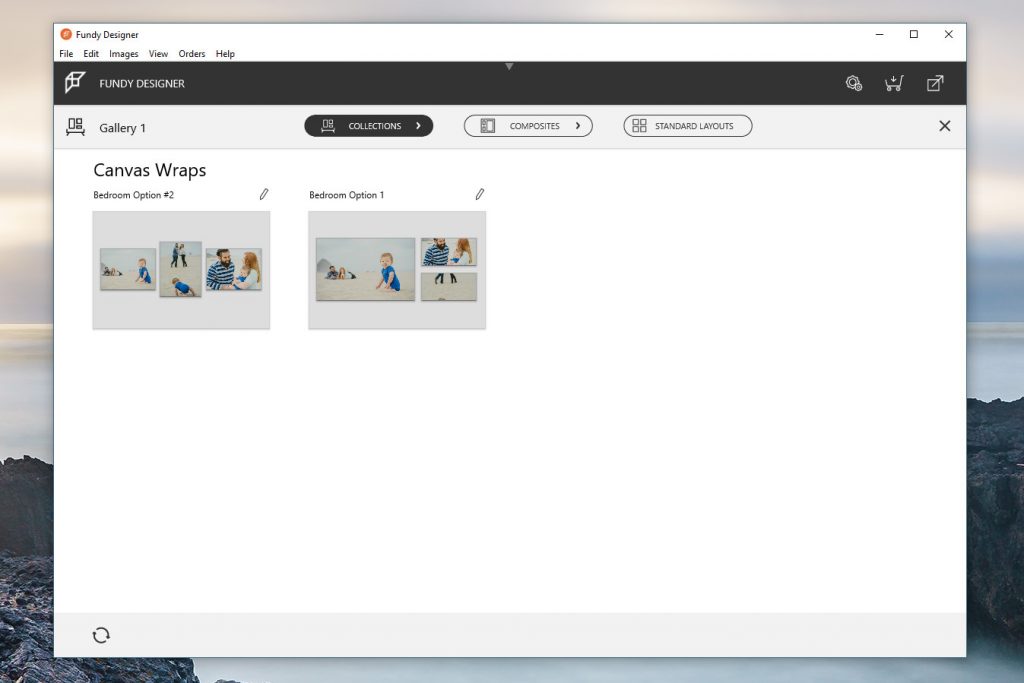This screenshot has width=1024, height=683.
Task: Click the export share icon
Action: click(935, 83)
